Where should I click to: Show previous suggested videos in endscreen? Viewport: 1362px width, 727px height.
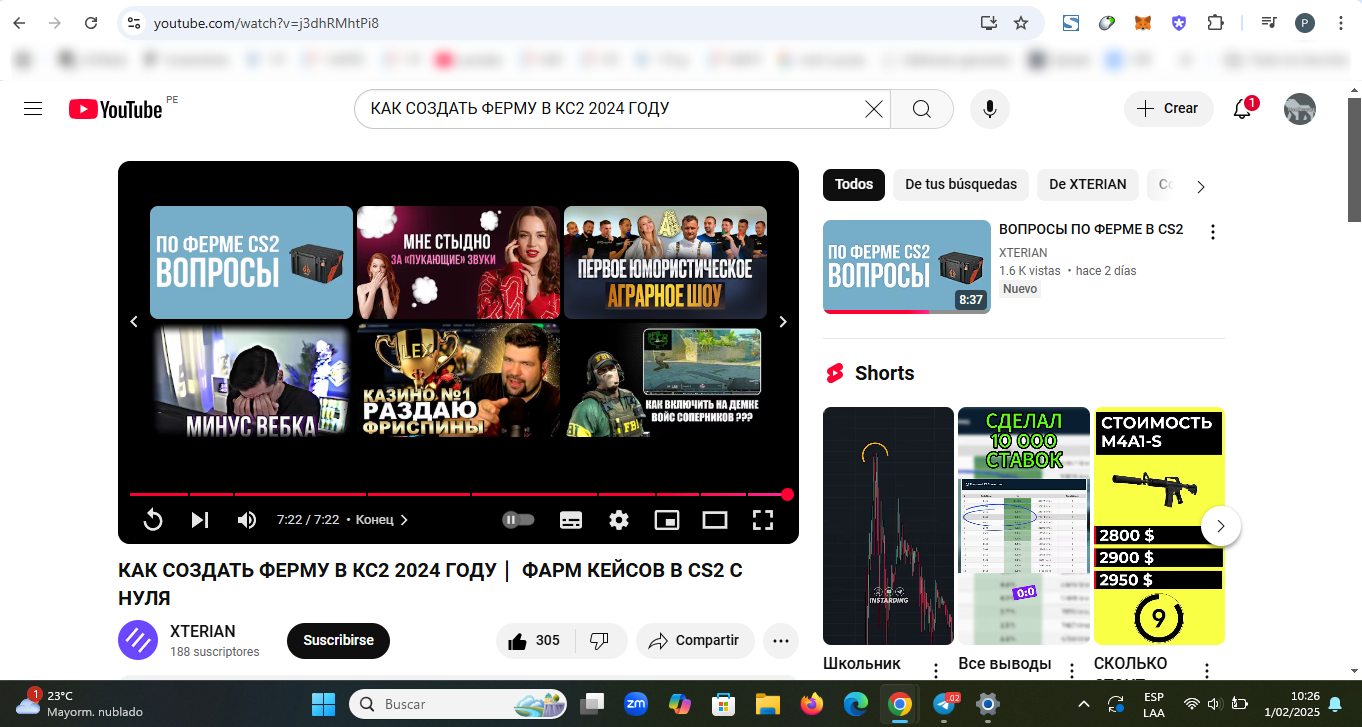click(x=134, y=322)
